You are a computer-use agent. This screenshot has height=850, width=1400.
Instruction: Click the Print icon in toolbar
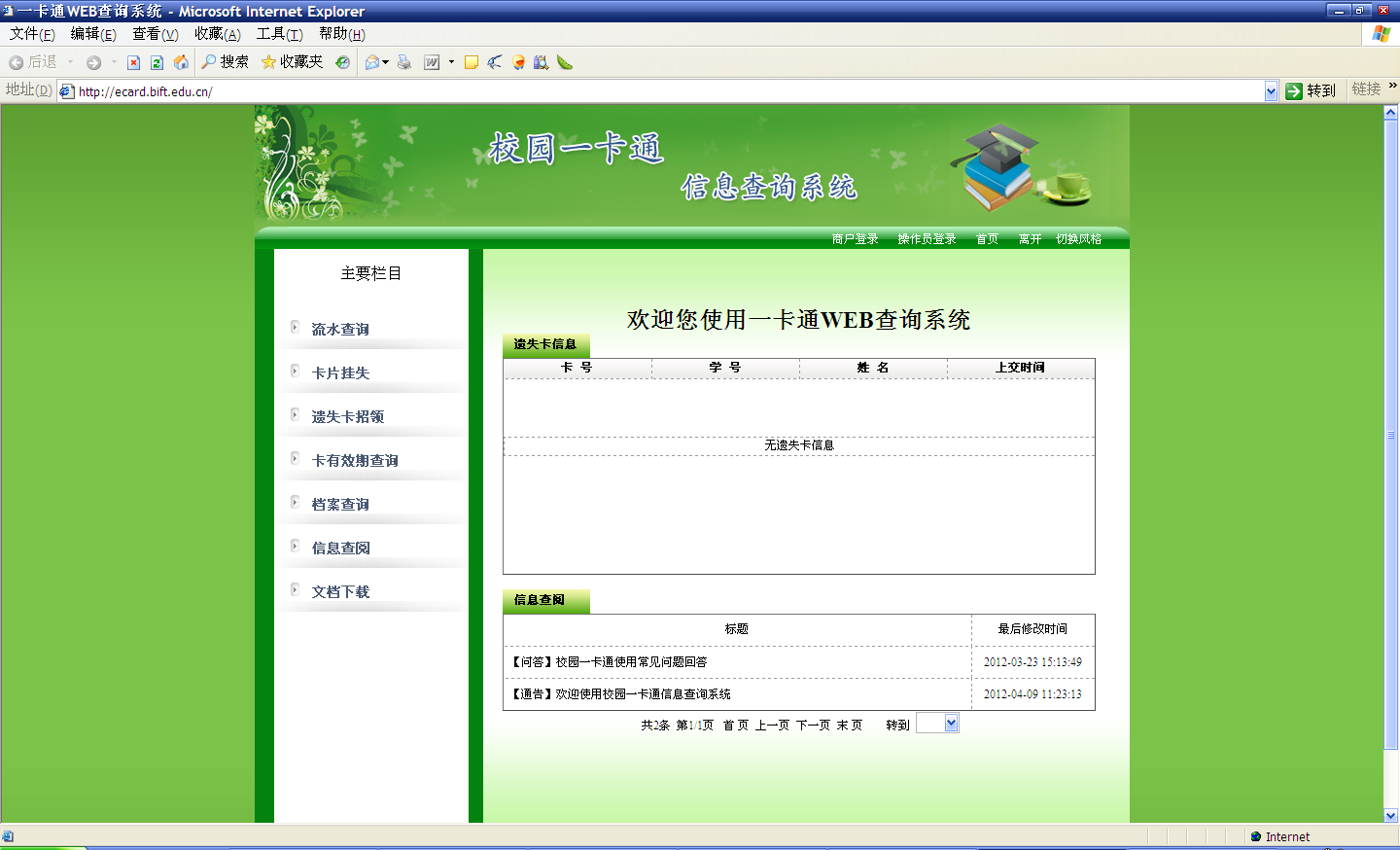pyautogui.click(x=404, y=62)
